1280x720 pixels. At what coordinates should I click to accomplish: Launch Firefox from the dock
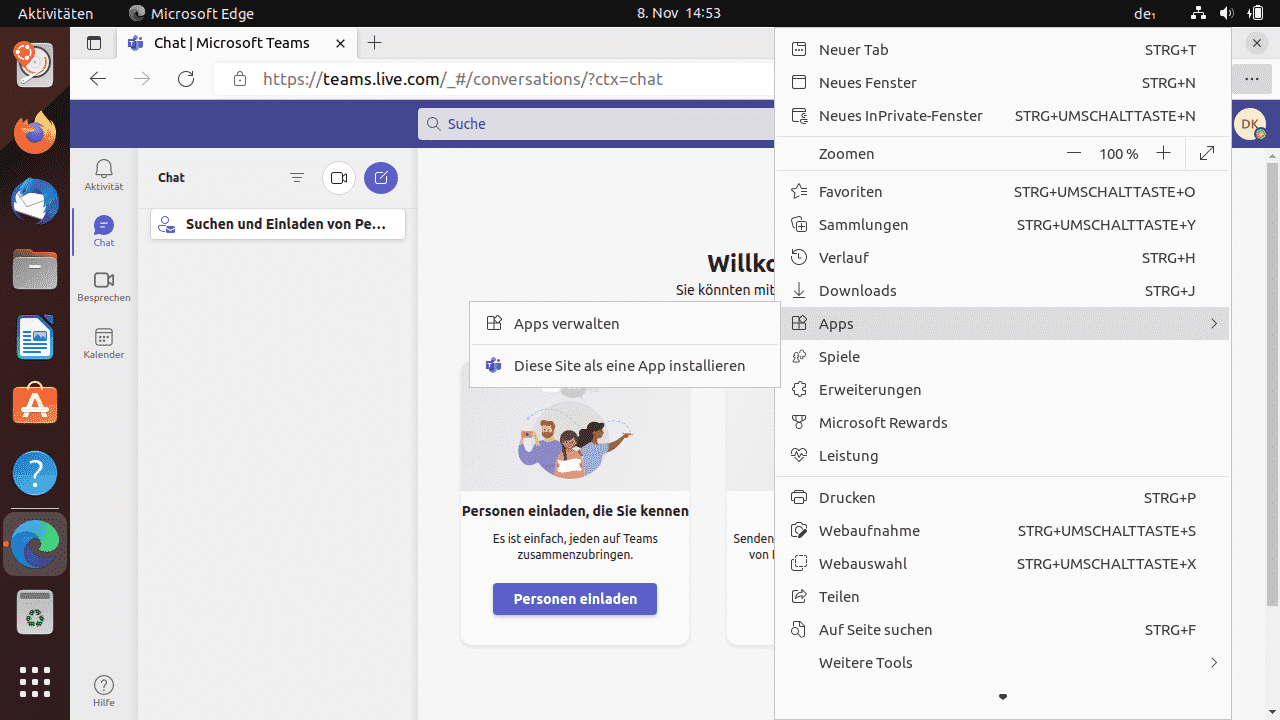point(35,133)
